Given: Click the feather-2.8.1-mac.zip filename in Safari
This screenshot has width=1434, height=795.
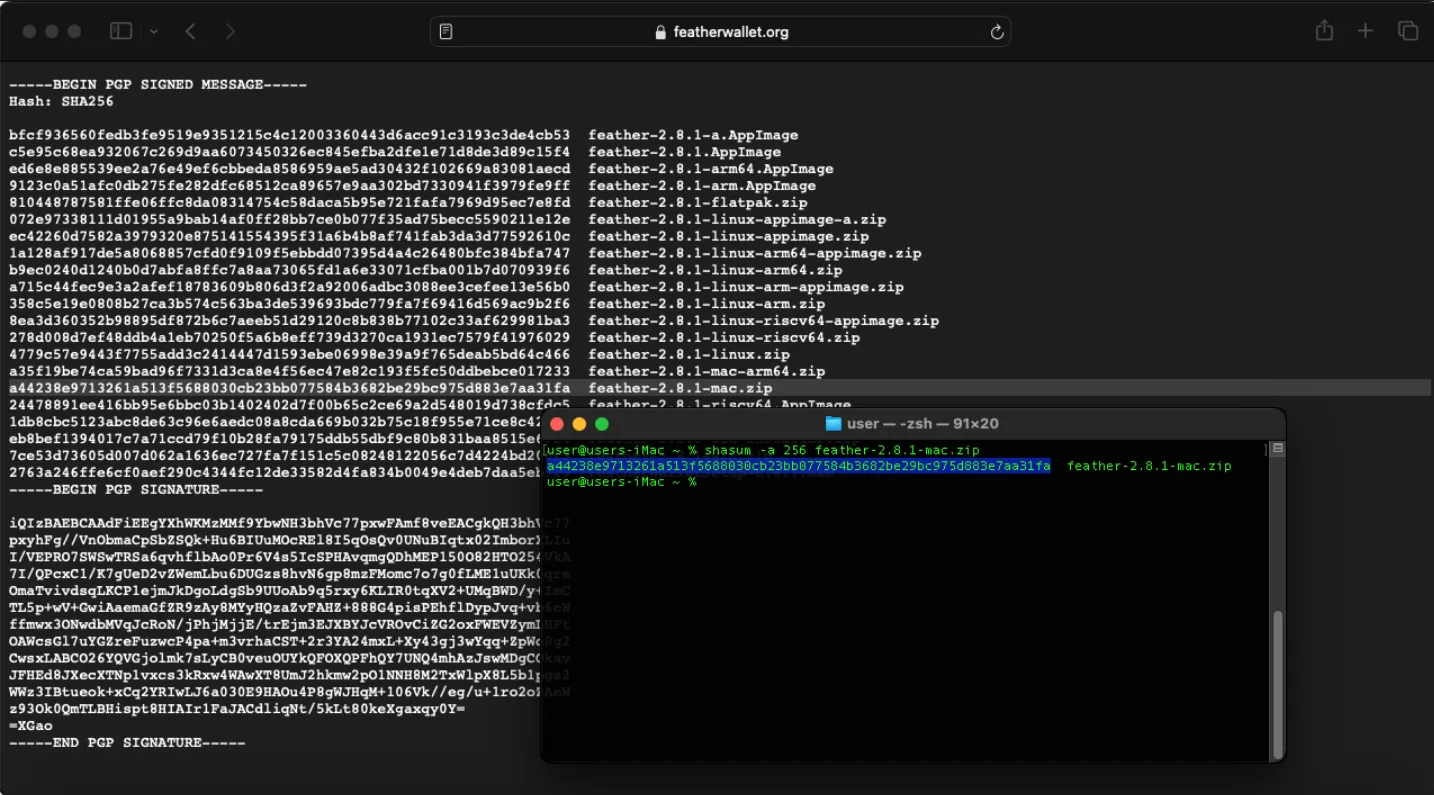Looking at the screenshot, I should (x=680, y=388).
